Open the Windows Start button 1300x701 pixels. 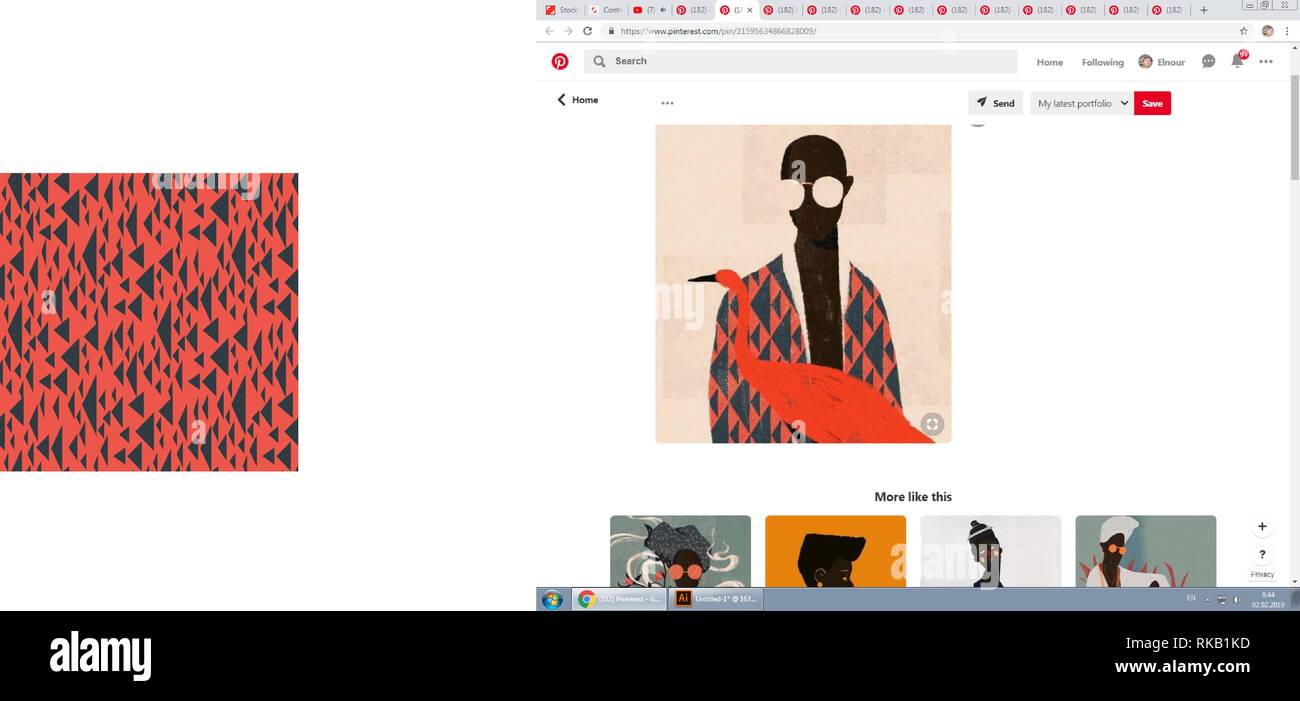552,599
